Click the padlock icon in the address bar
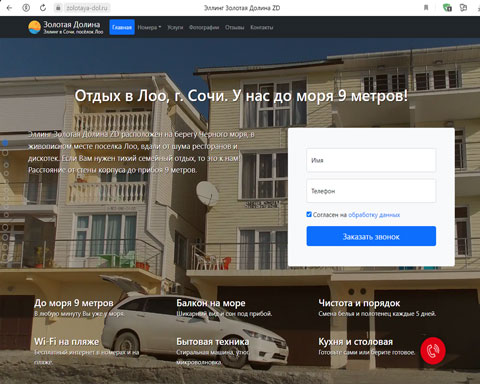Image resolution: width=480 pixels, height=384 pixels. point(58,8)
